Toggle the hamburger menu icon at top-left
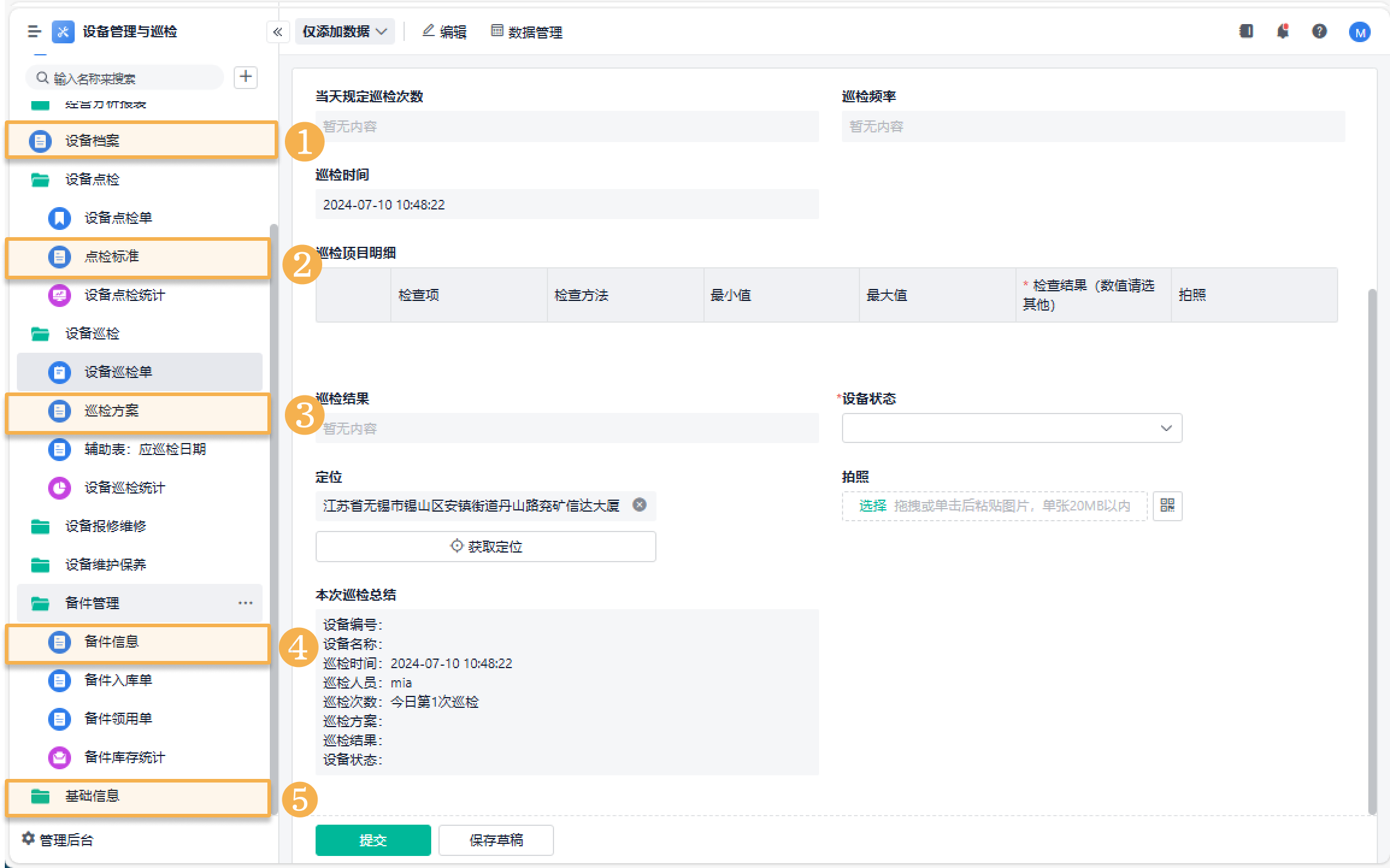 click(x=34, y=31)
